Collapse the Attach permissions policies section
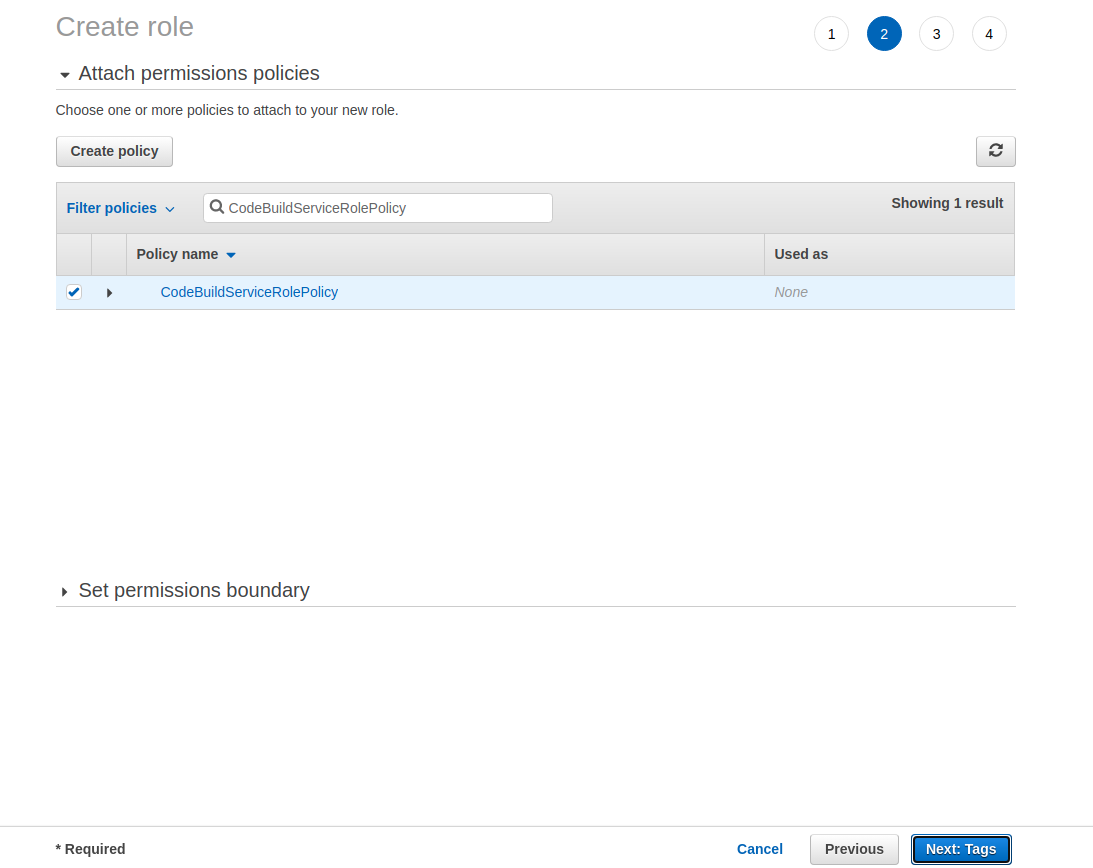The height and width of the screenshot is (868, 1093). (x=65, y=75)
